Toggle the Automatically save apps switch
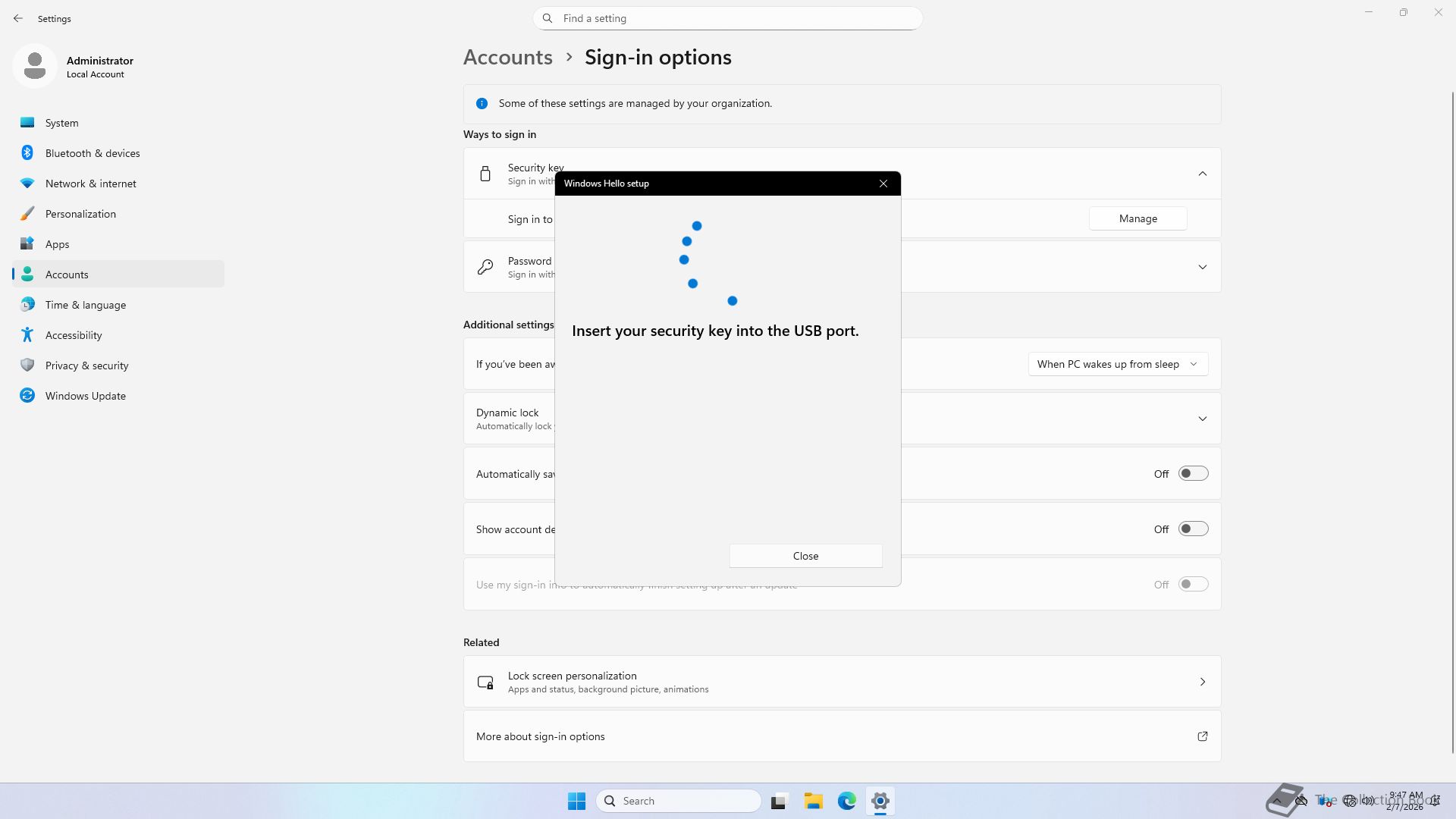Viewport: 1456px width, 819px height. tap(1193, 474)
